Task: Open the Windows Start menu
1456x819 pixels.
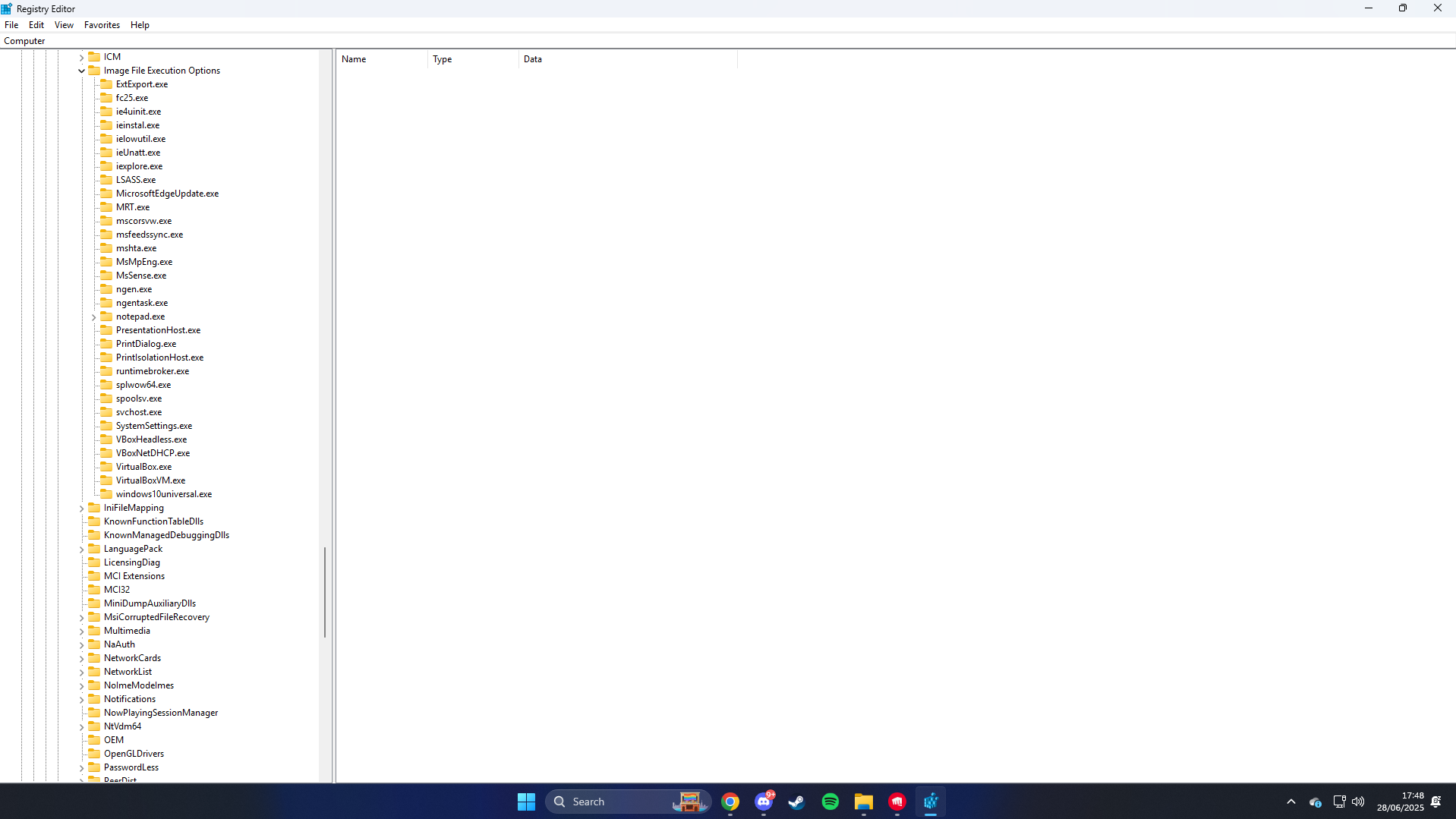Action: 526,802
